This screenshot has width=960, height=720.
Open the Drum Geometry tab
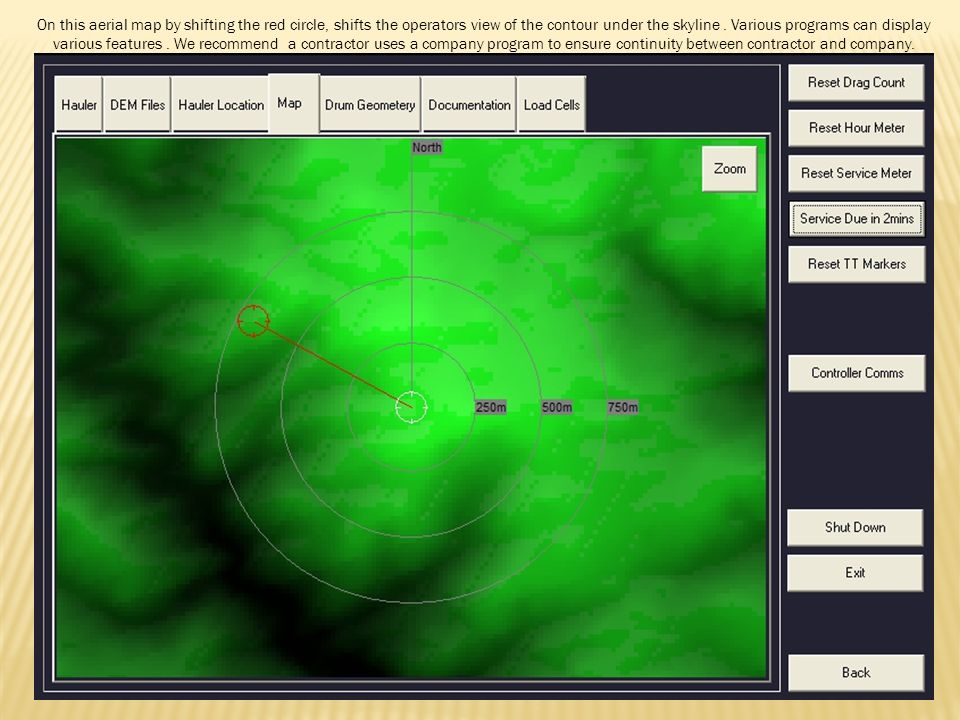click(370, 104)
